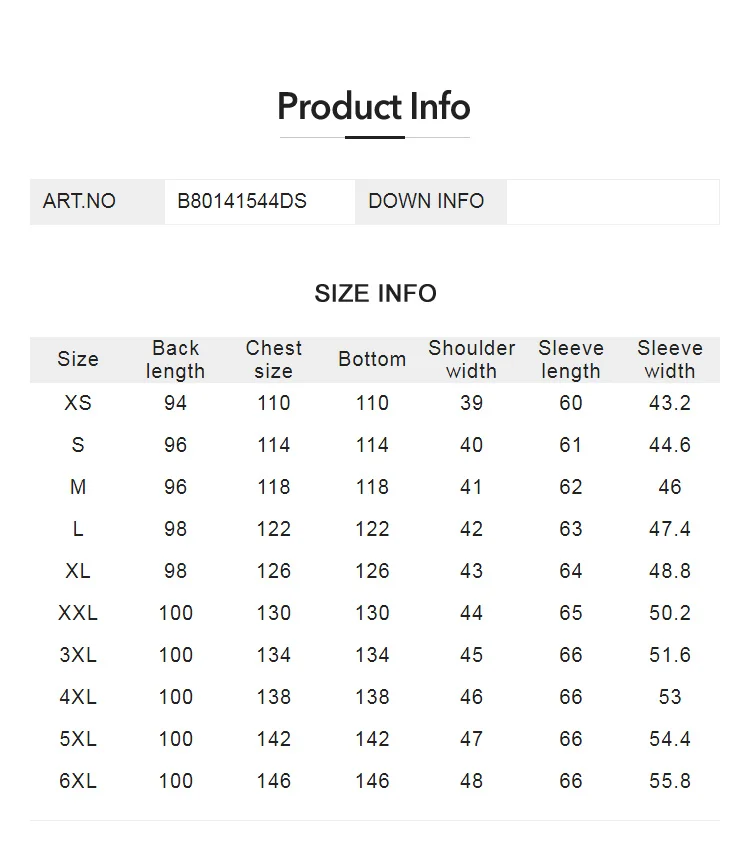Select article number B80141544DS

tap(242, 201)
